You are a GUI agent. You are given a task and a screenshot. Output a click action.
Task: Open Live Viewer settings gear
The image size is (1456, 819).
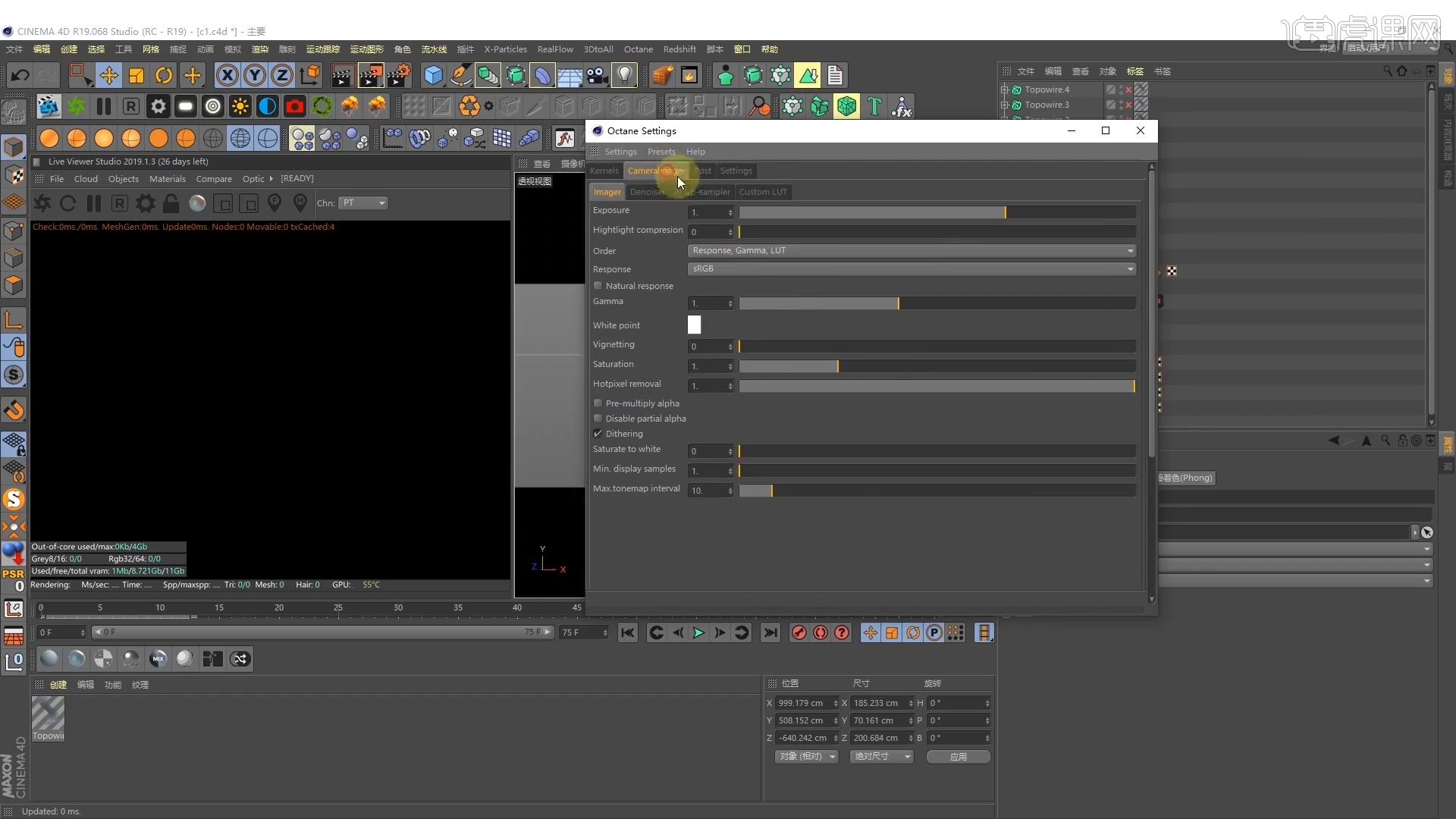point(146,203)
